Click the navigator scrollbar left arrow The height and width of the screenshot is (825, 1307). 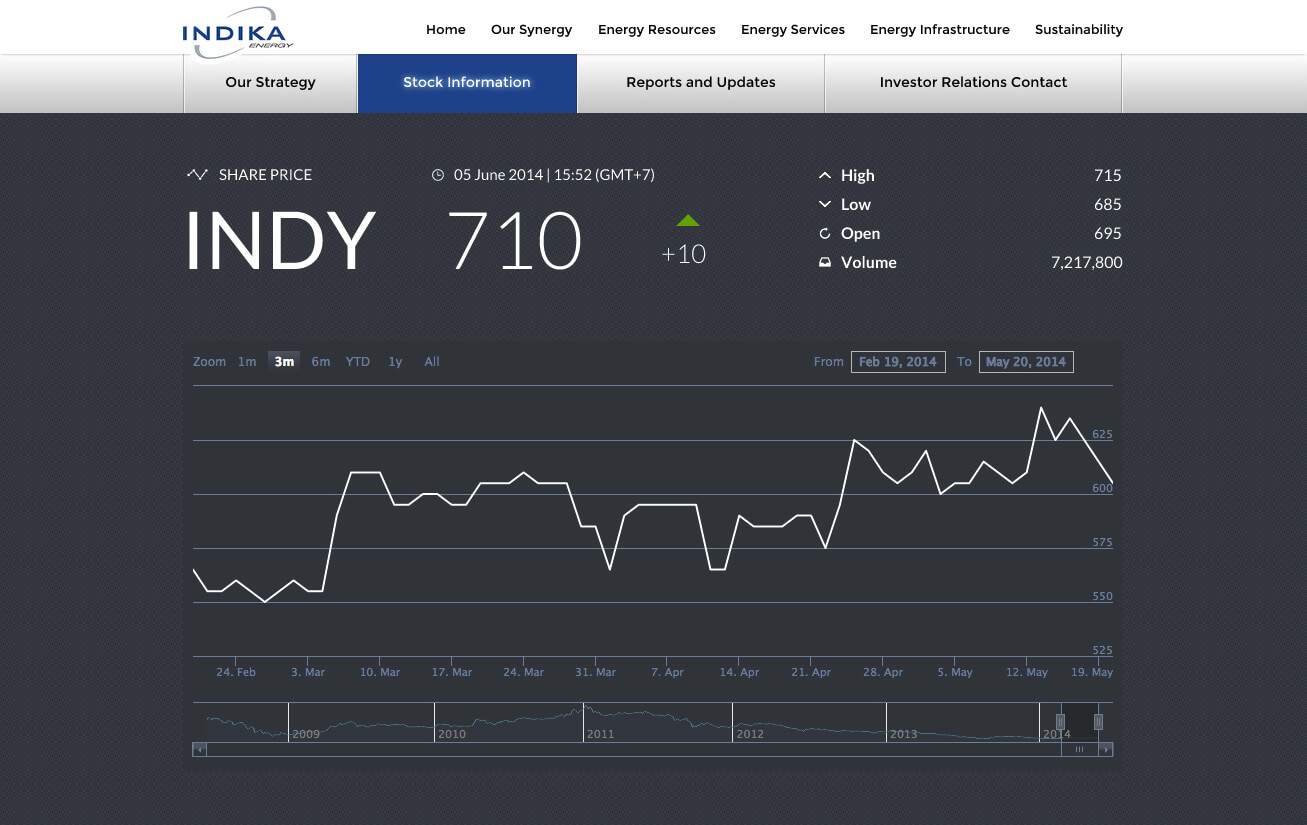(200, 748)
